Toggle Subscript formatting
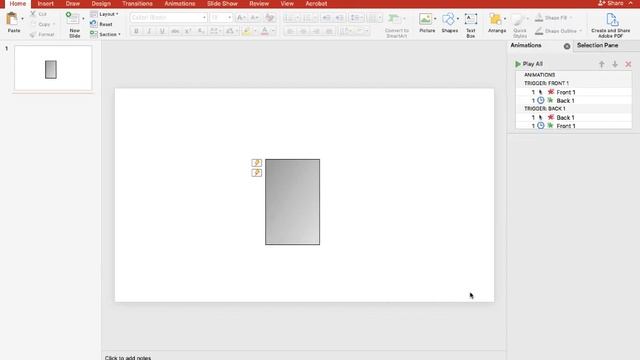Screen dimensions: 640x360 coord(201,31)
